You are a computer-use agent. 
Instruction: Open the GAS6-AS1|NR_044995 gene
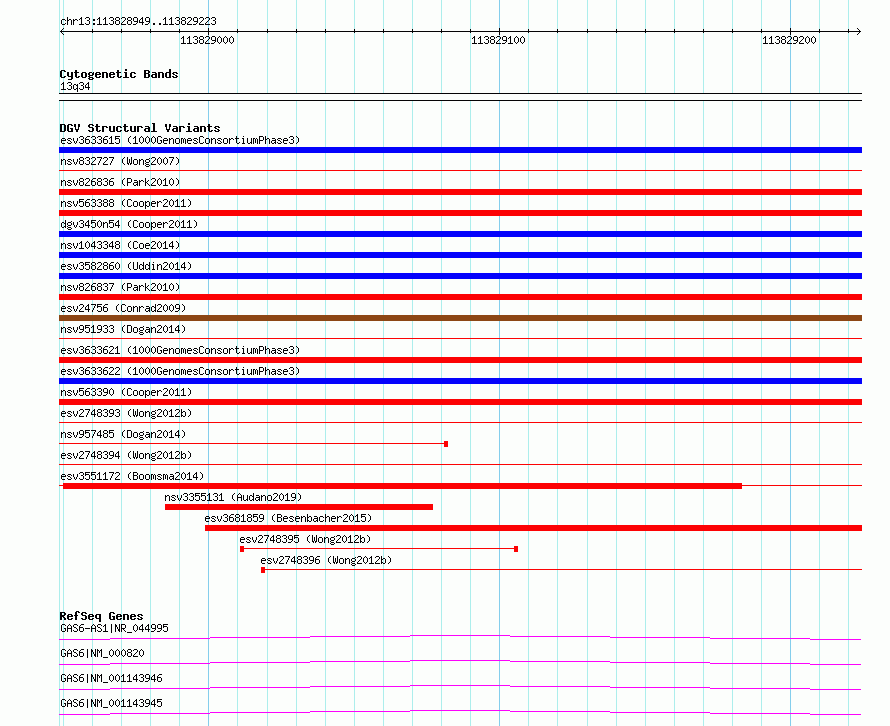pos(114,628)
